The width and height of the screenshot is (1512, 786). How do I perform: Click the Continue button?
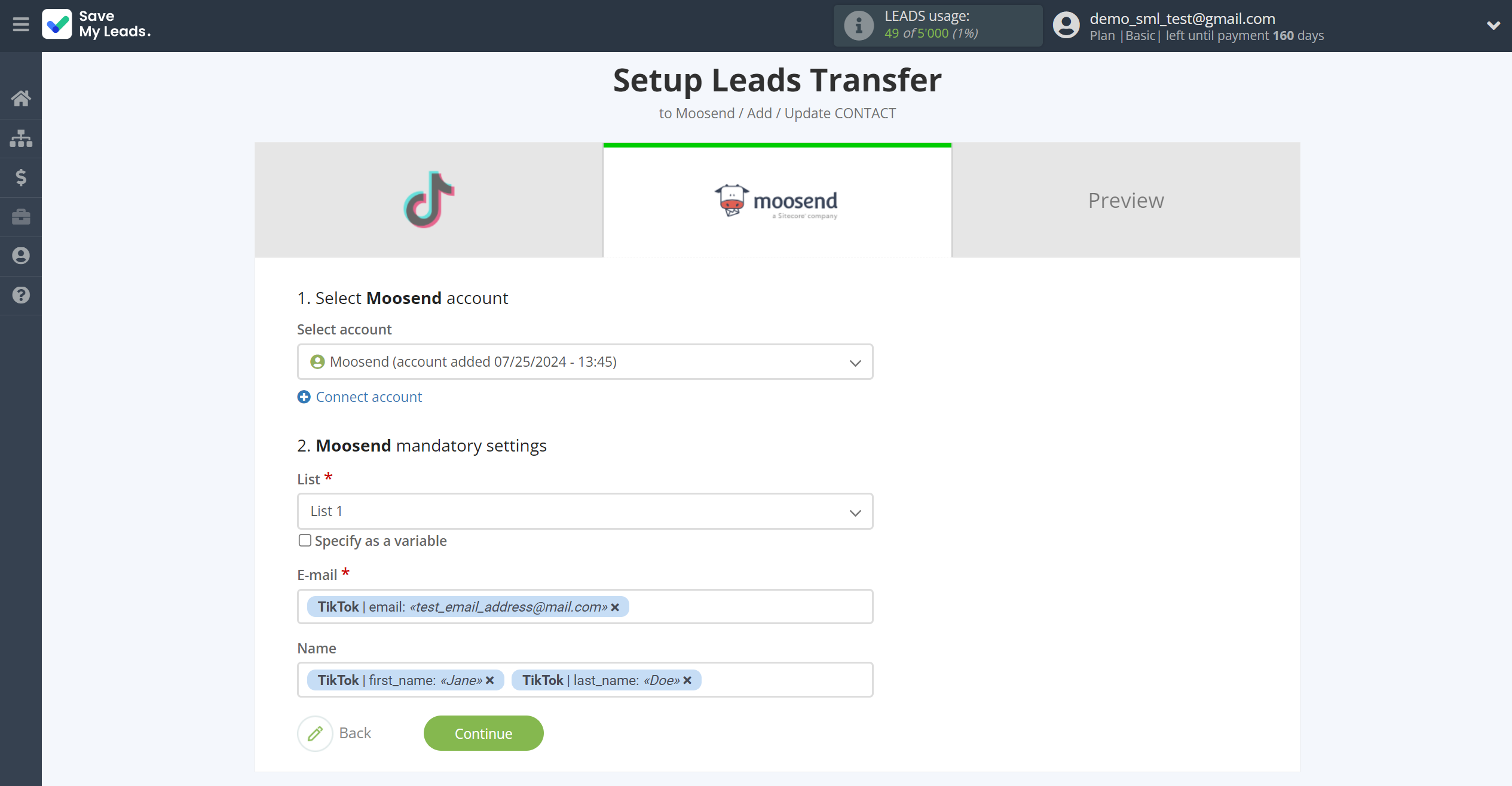tap(483, 732)
